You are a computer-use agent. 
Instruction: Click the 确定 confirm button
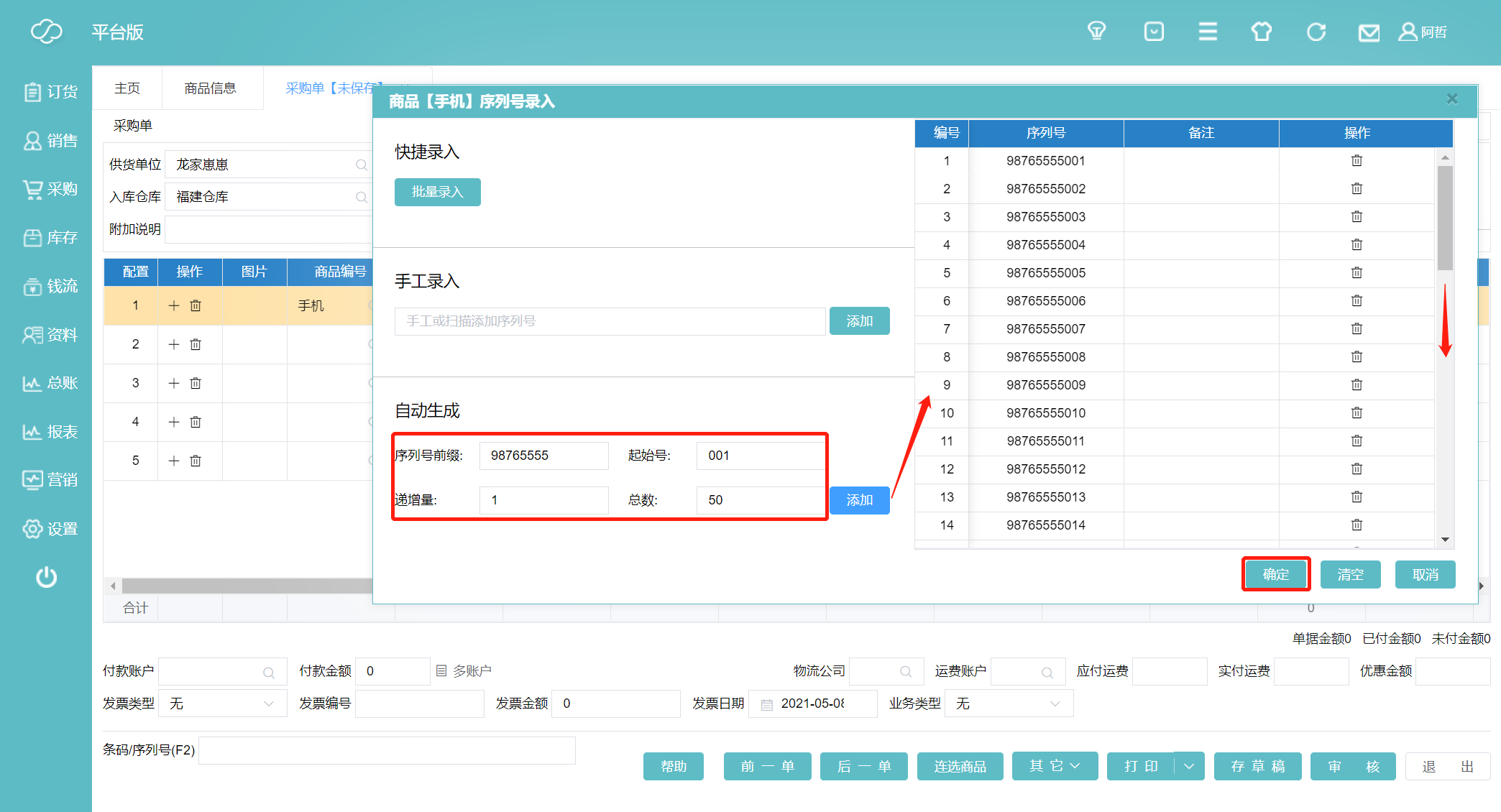tap(1276, 574)
